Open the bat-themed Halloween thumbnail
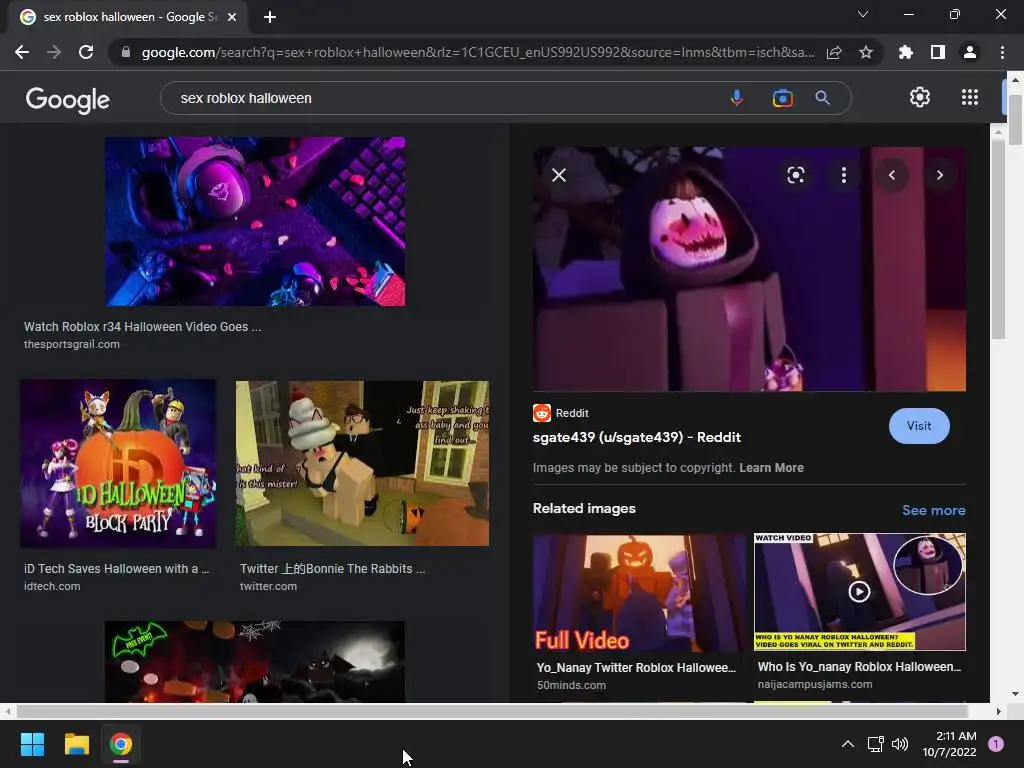 tap(255, 662)
